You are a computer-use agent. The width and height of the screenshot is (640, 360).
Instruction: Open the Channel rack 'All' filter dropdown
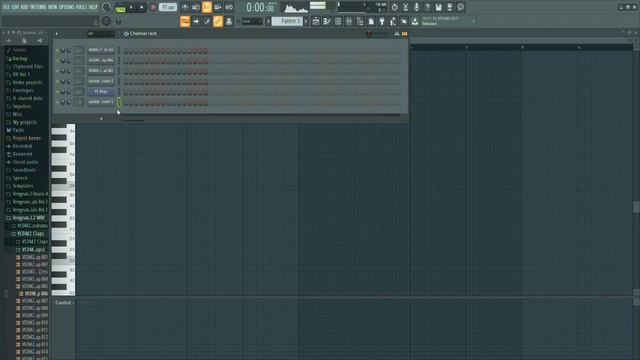pyautogui.click(x=100, y=33)
